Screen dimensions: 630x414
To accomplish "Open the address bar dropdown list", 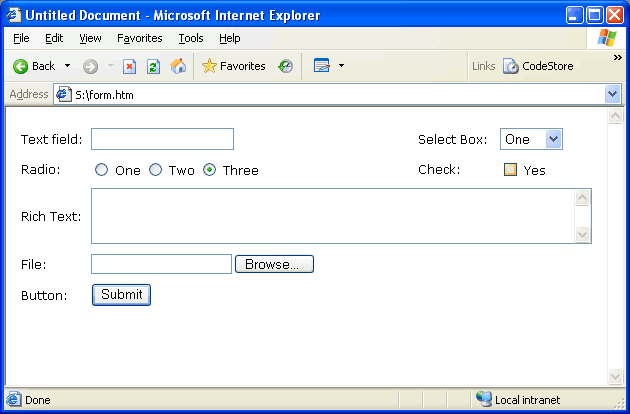I will [x=613, y=94].
